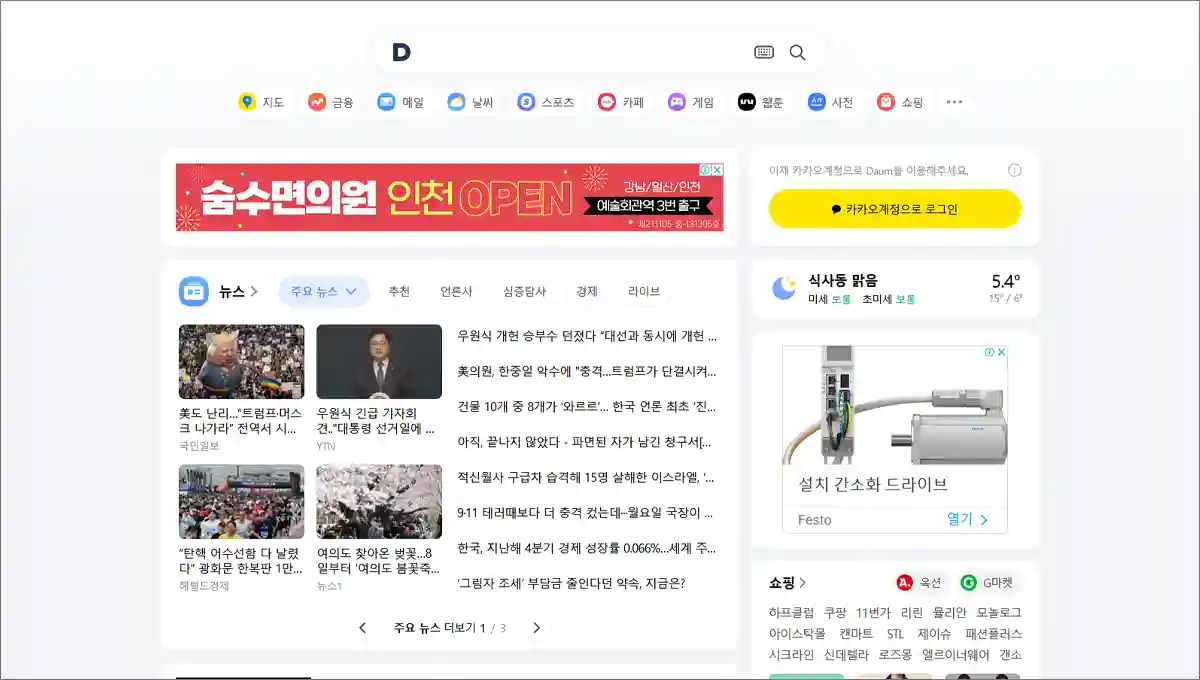The image size is (1200, 680).
Task: Open the 우원식 긴급 기자회견 news thumbnail
Action: click(378, 361)
